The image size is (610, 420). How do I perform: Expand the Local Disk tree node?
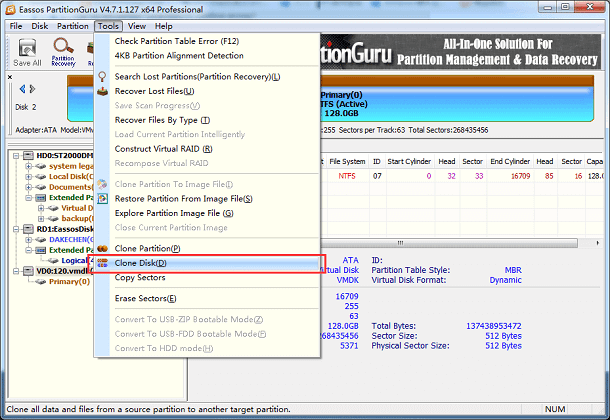(x=28, y=177)
